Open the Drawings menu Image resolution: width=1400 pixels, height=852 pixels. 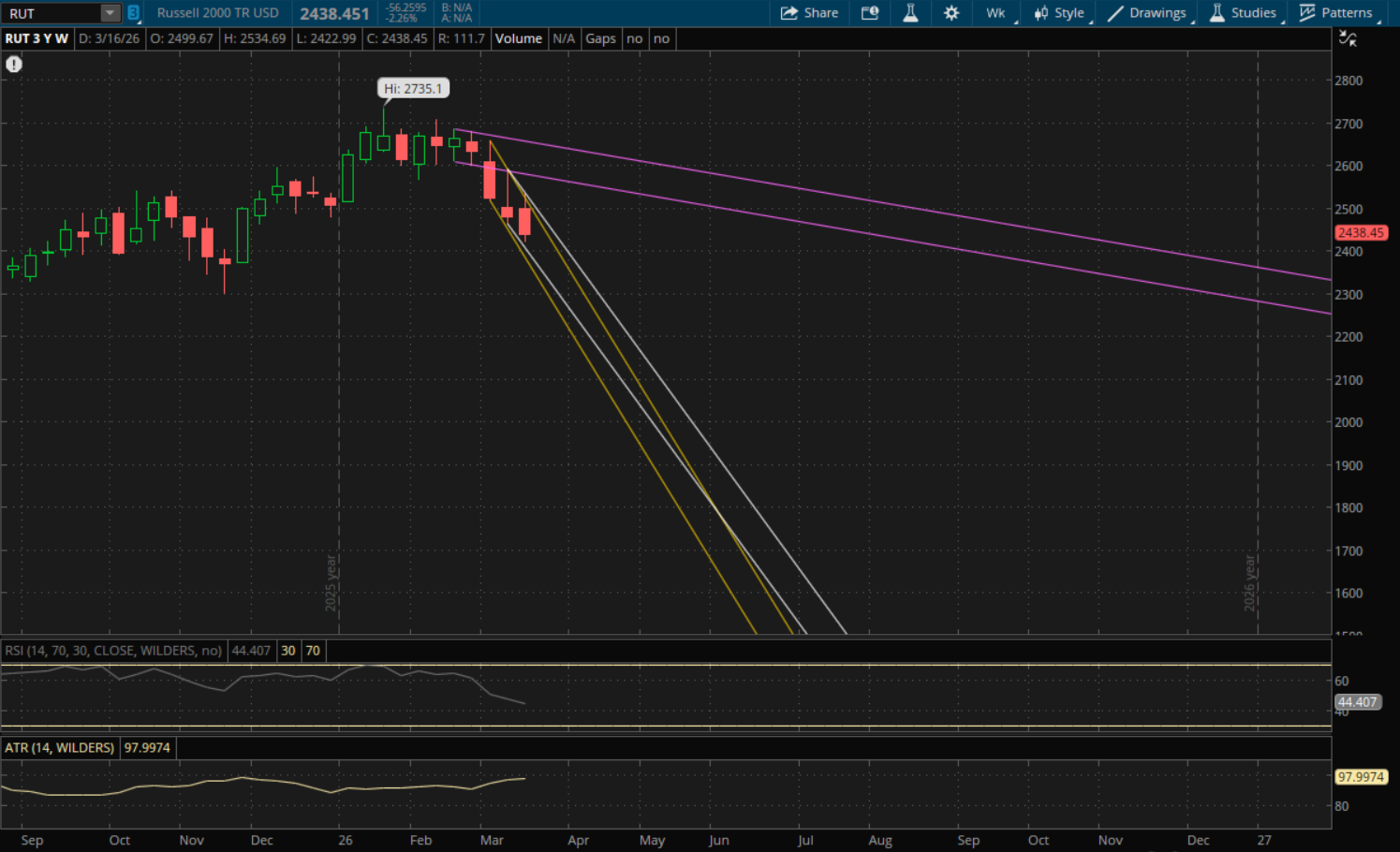point(1147,13)
